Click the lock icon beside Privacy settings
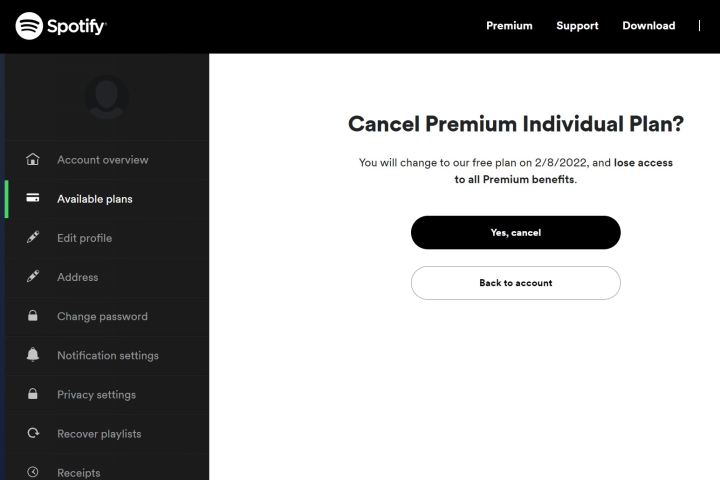This screenshot has height=480, width=720. (x=33, y=394)
